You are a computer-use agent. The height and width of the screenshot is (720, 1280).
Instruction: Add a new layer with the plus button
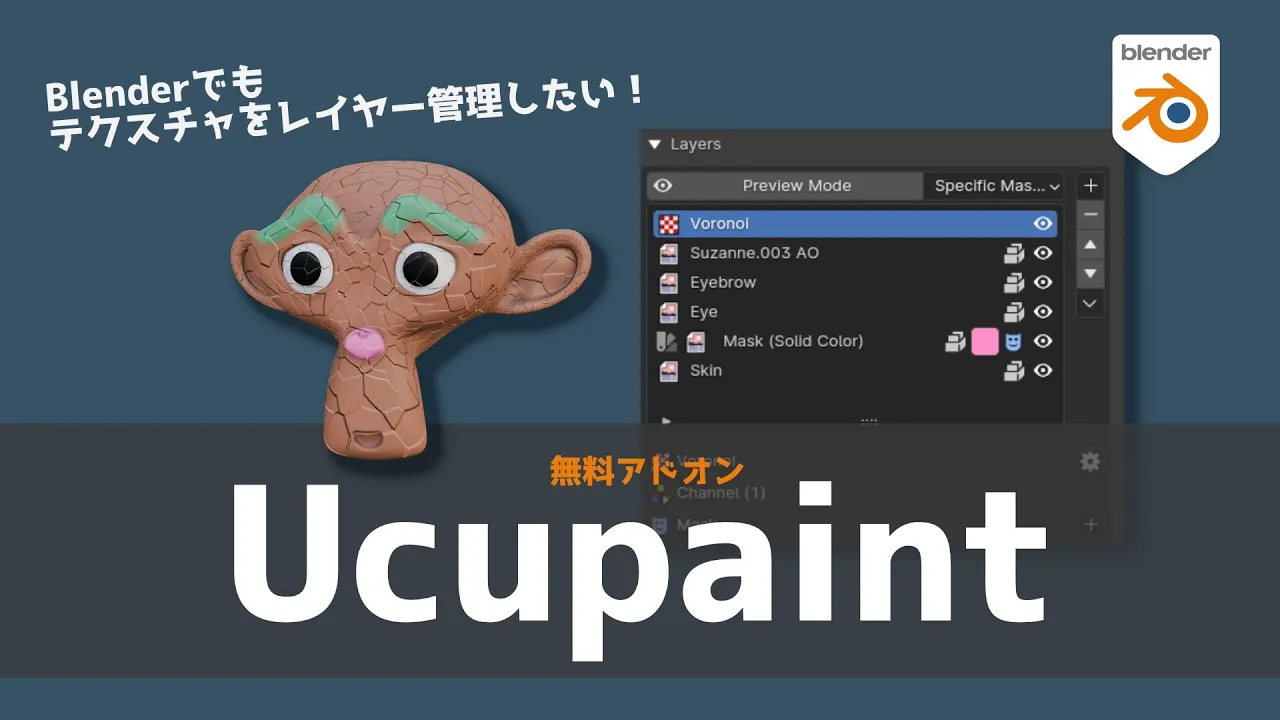(1091, 185)
